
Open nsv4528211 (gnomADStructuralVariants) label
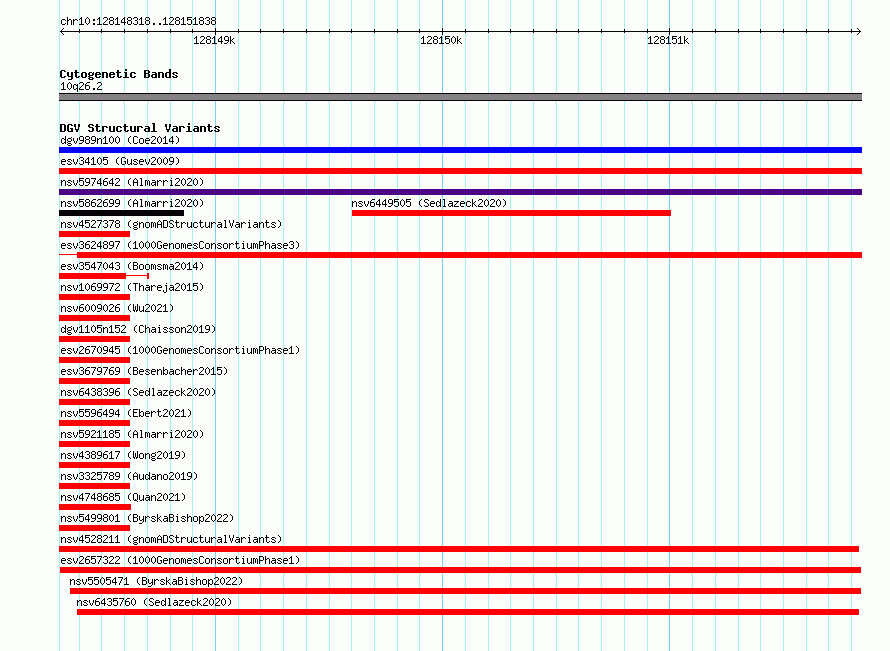[x=171, y=539]
